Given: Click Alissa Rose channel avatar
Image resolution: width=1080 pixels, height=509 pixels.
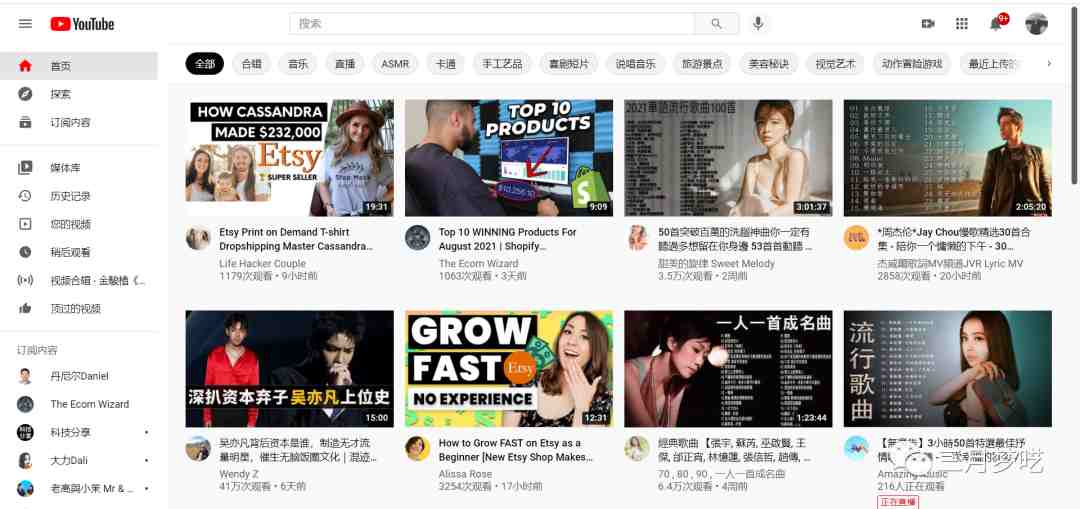Looking at the screenshot, I should (x=417, y=448).
